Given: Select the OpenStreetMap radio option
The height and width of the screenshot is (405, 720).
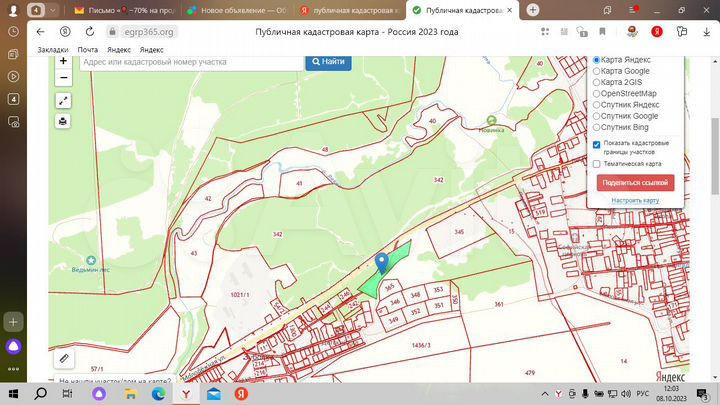Looking at the screenshot, I should (x=597, y=93).
